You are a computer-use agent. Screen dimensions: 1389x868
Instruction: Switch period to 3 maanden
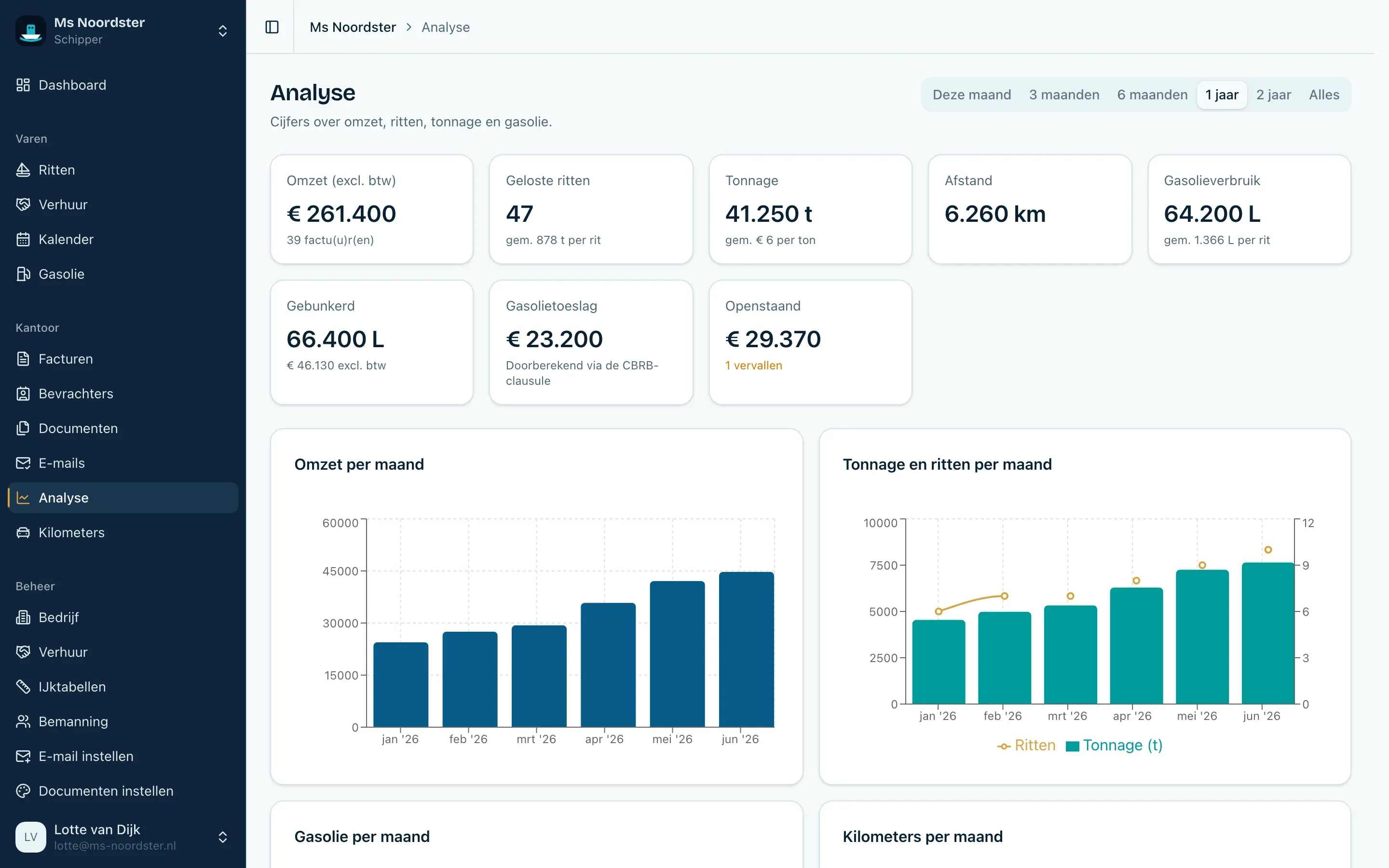click(1064, 95)
